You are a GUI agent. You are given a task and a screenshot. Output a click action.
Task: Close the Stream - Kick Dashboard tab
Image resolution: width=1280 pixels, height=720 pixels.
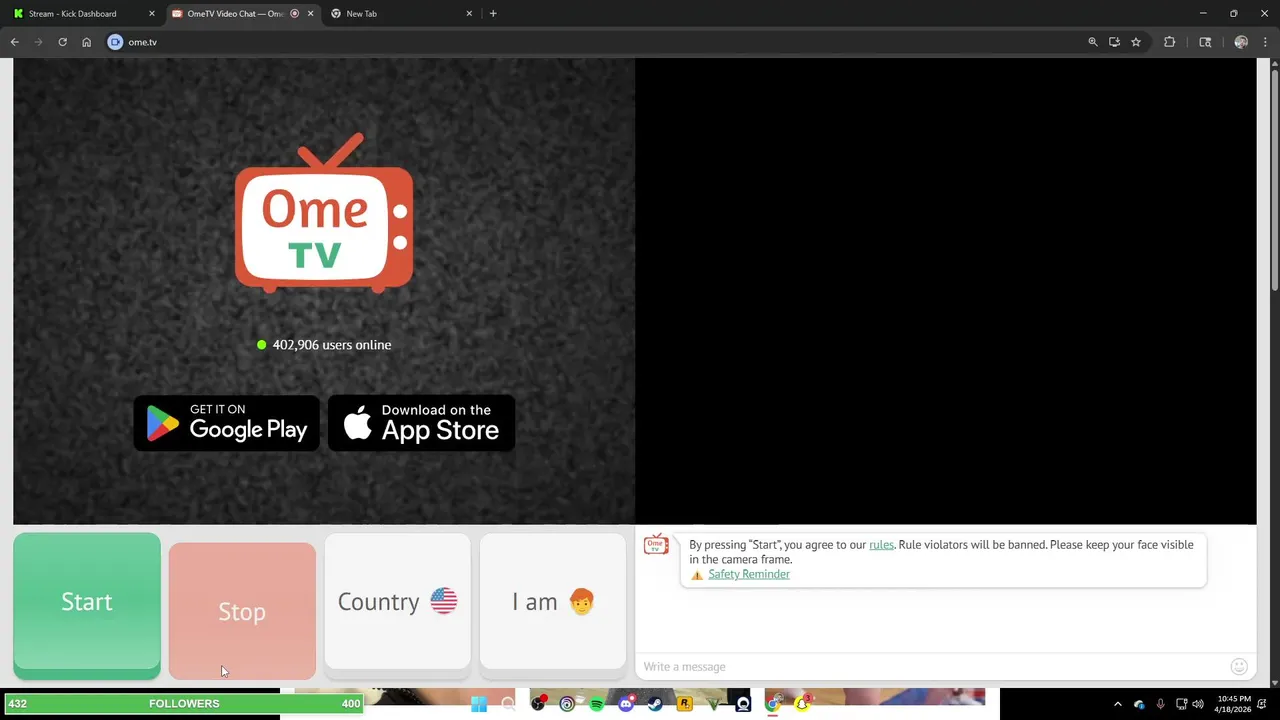[x=152, y=14]
